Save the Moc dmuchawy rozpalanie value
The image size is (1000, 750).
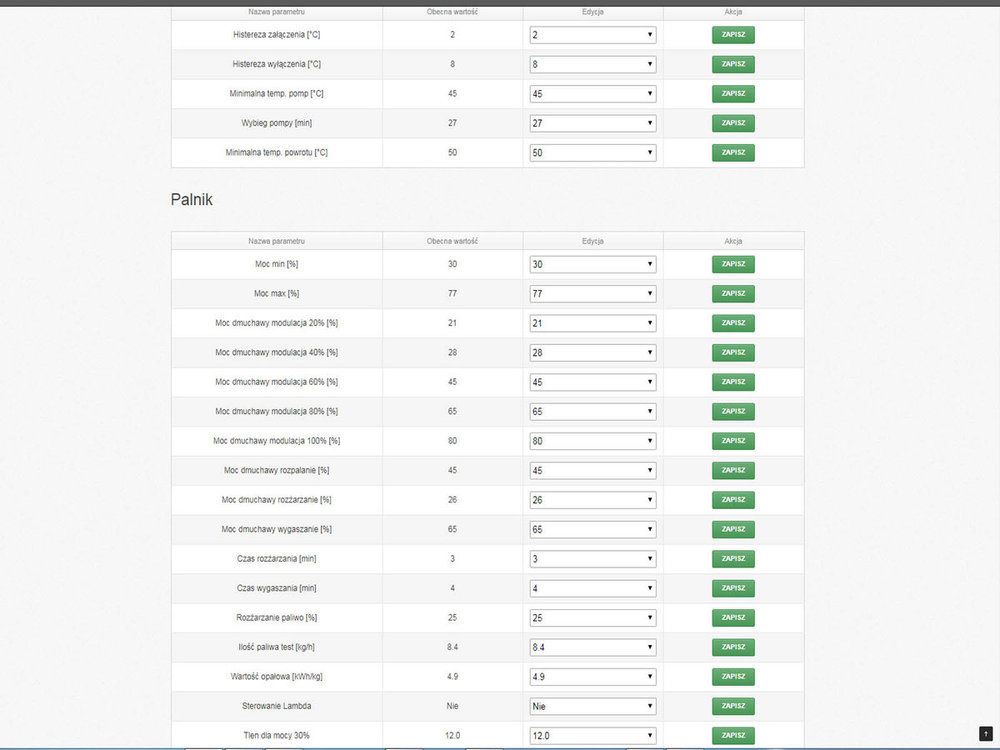coord(733,470)
